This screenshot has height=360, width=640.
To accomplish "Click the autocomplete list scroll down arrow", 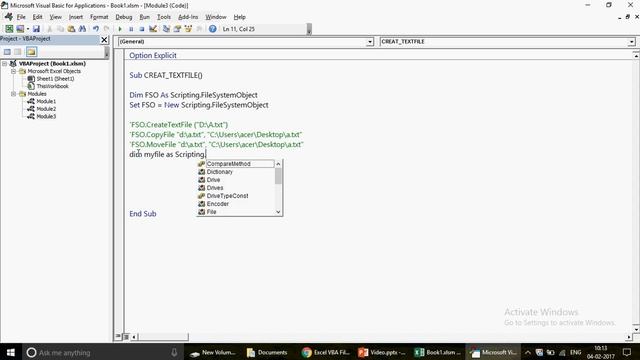I will tap(278, 212).
